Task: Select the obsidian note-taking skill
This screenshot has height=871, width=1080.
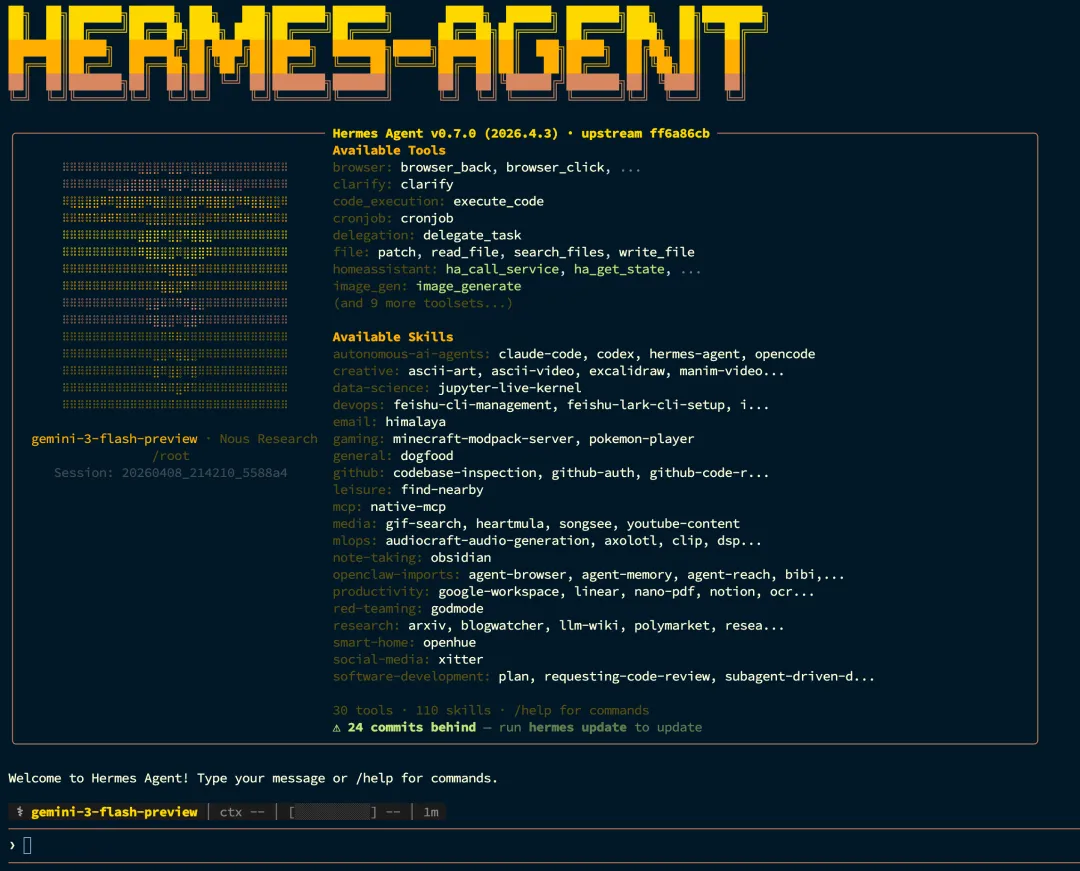Action: (460, 557)
